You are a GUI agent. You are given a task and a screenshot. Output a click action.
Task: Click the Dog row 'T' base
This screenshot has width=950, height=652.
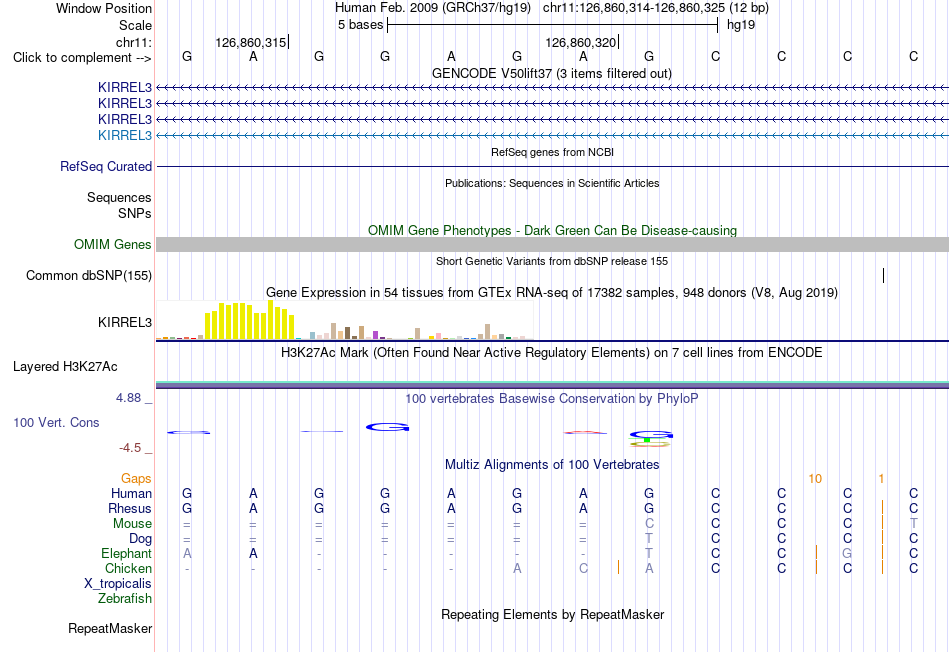tap(649, 539)
